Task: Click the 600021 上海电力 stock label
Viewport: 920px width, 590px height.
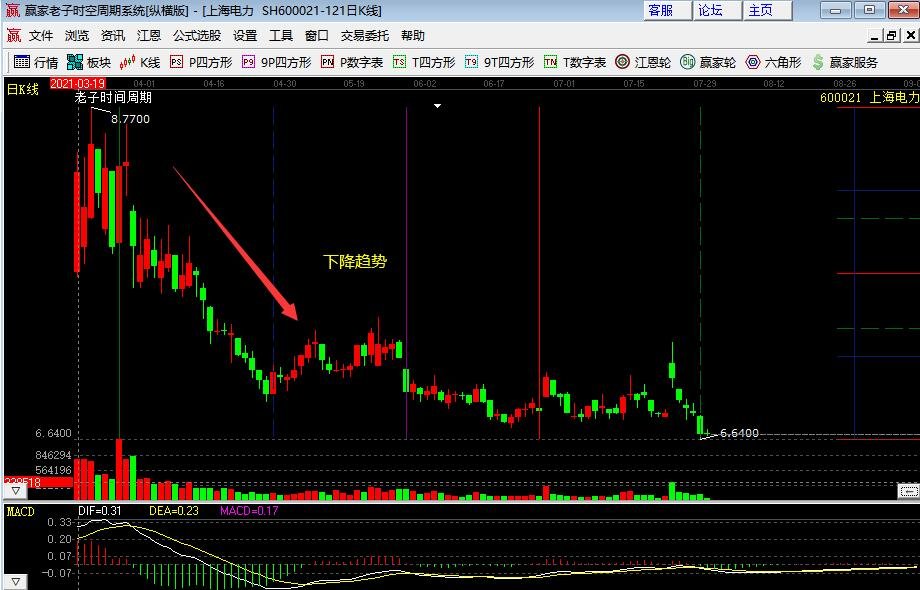Action: pyautogui.click(x=869, y=97)
